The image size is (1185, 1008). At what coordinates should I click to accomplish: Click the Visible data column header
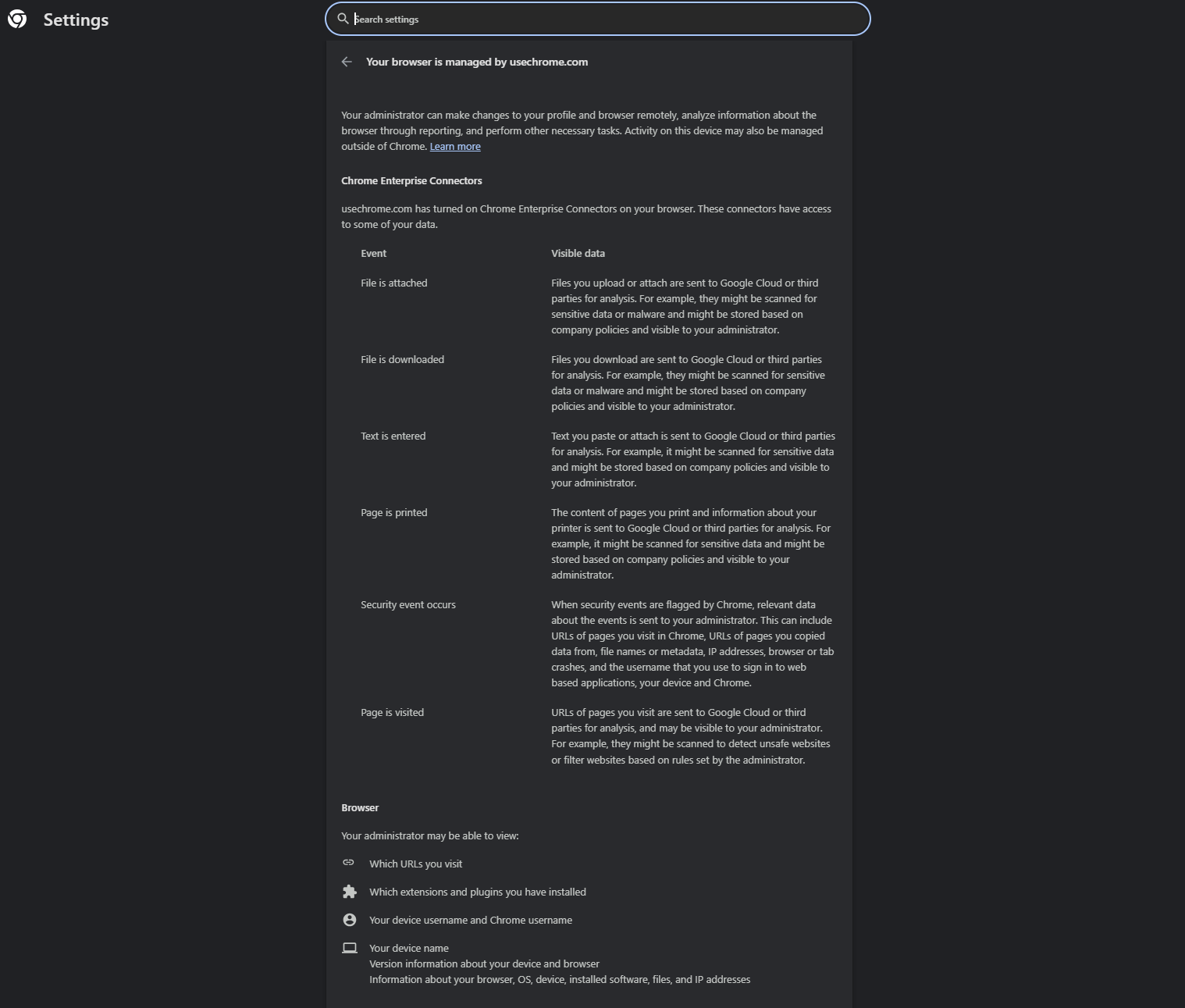tap(578, 254)
